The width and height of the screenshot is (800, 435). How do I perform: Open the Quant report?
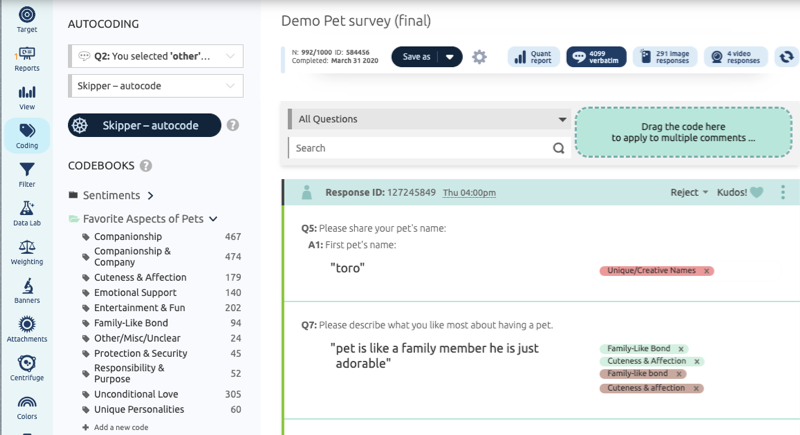(x=534, y=57)
